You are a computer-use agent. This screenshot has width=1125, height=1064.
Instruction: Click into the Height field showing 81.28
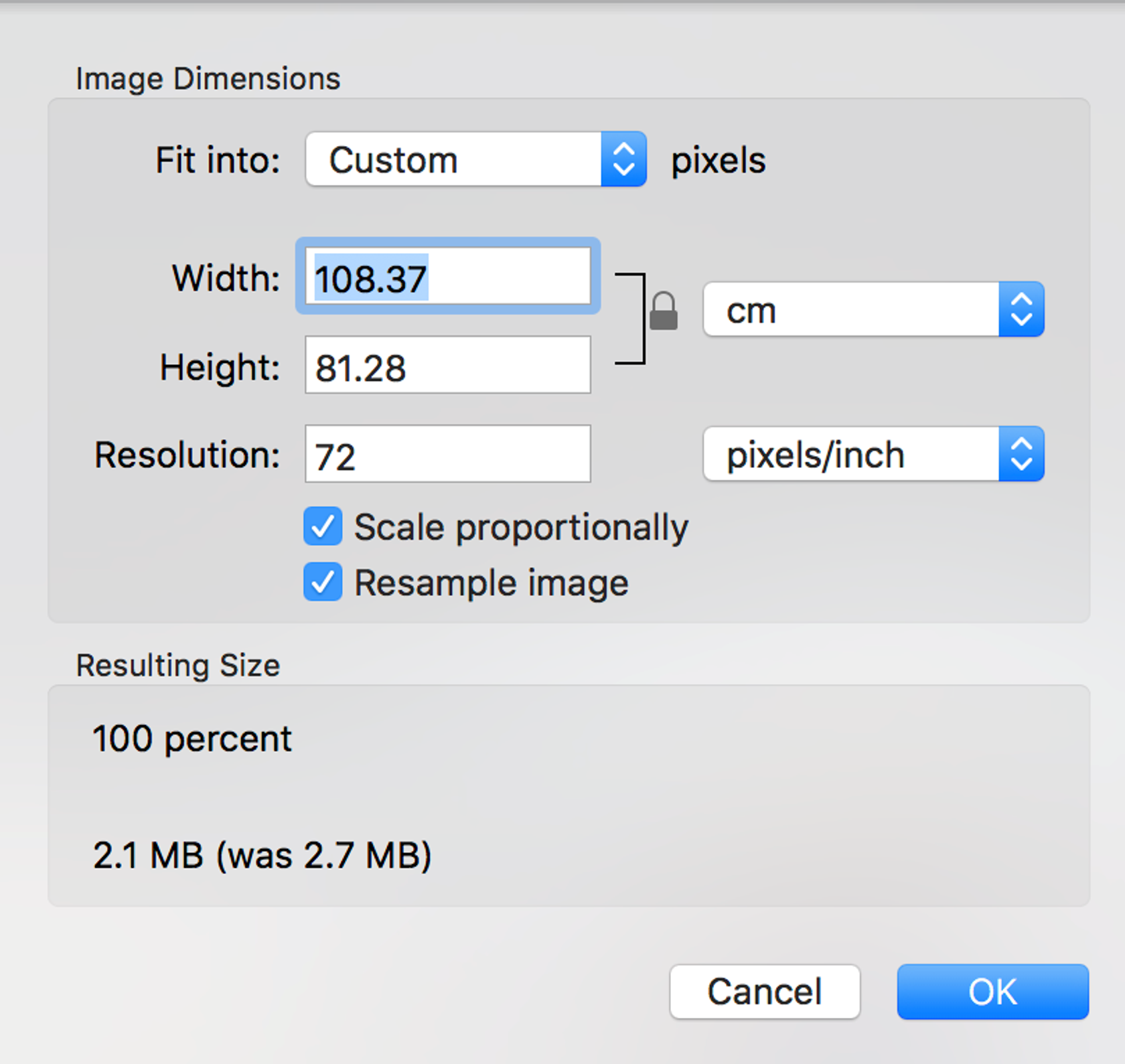pos(447,366)
